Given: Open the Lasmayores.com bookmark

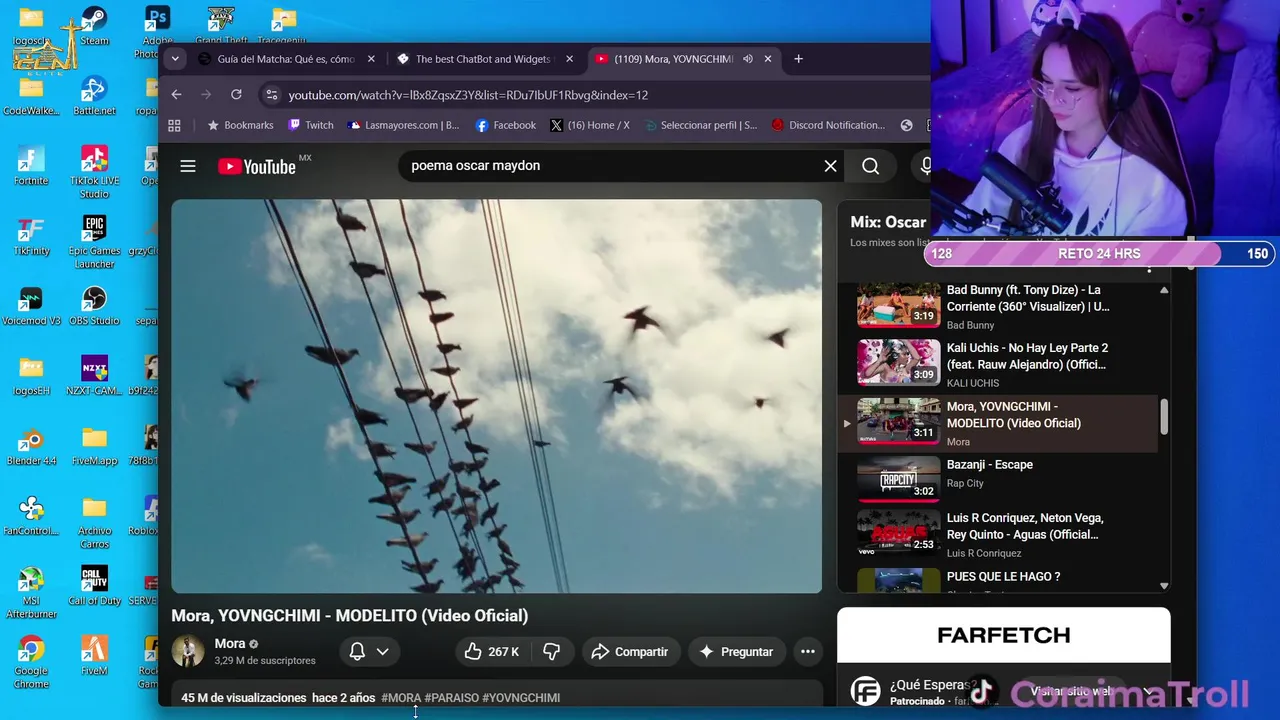Looking at the screenshot, I should pos(403,125).
